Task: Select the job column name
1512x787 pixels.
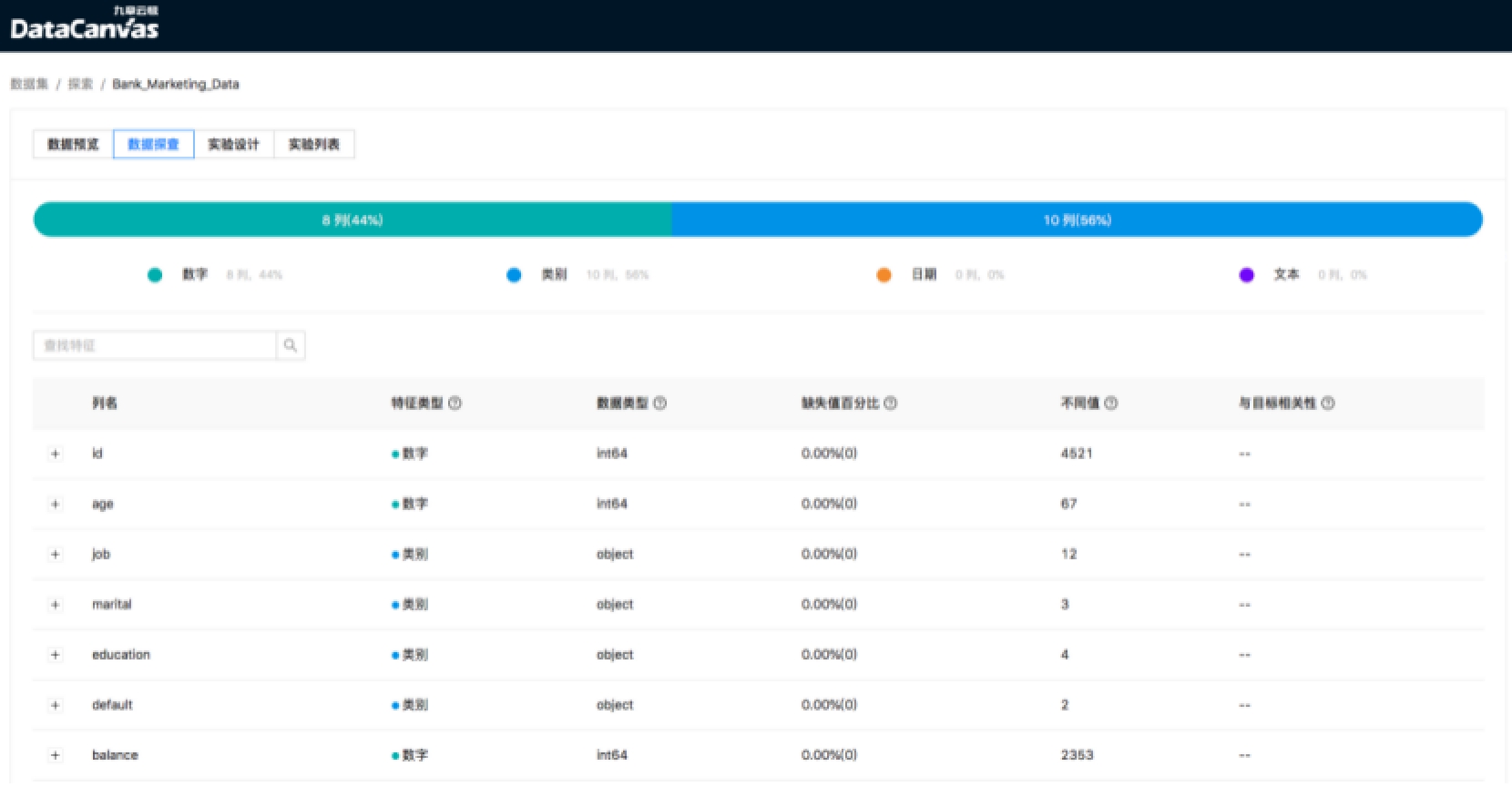Action: click(101, 554)
